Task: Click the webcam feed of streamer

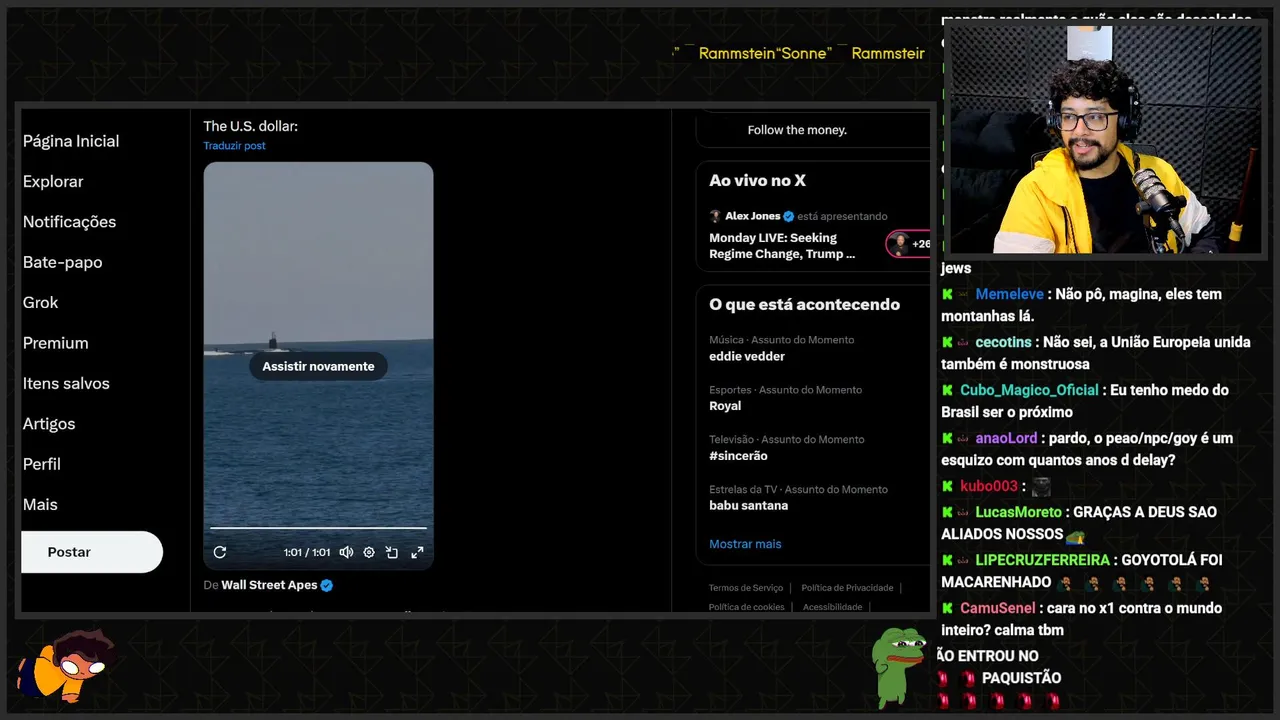Action: pyautogui.click(x=1106, y=140)
